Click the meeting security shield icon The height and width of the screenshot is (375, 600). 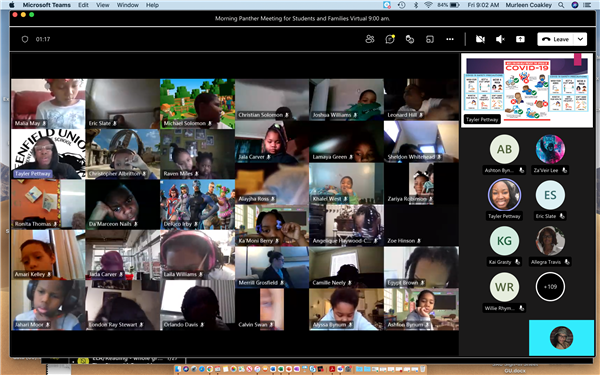coord(25,39)
